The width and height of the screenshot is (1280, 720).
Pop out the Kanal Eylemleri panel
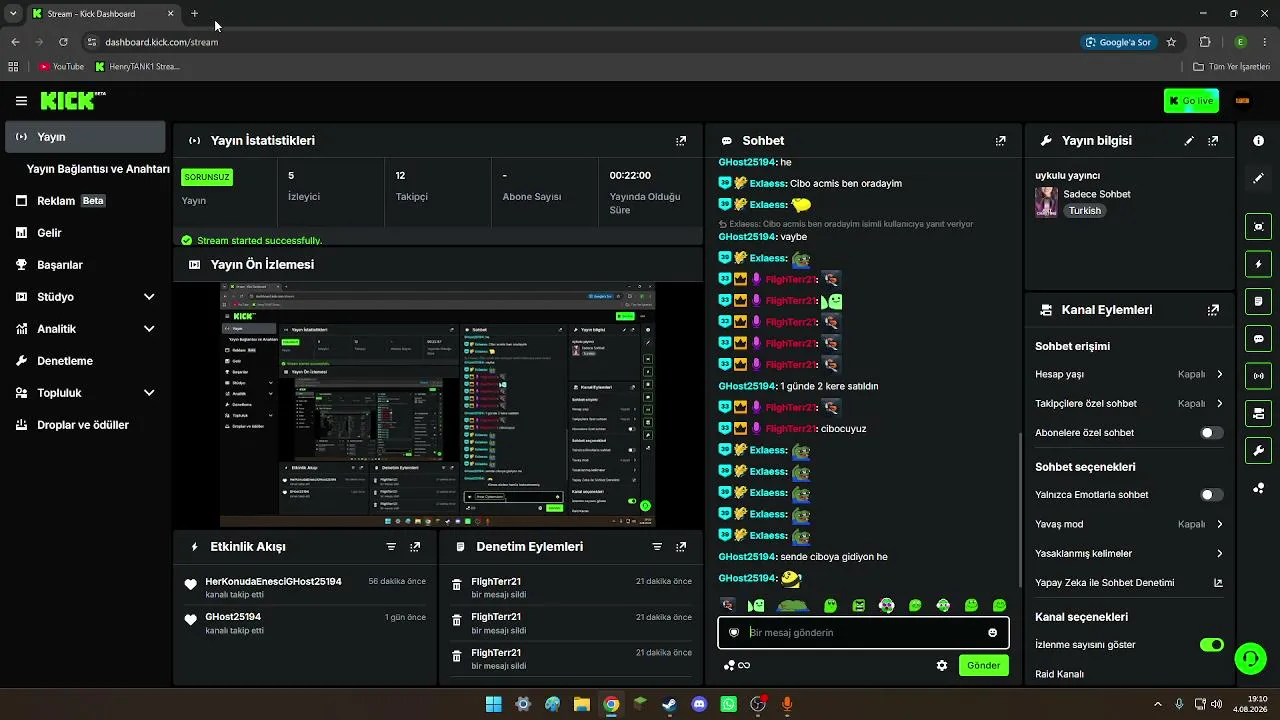[x=1213, y=310]
